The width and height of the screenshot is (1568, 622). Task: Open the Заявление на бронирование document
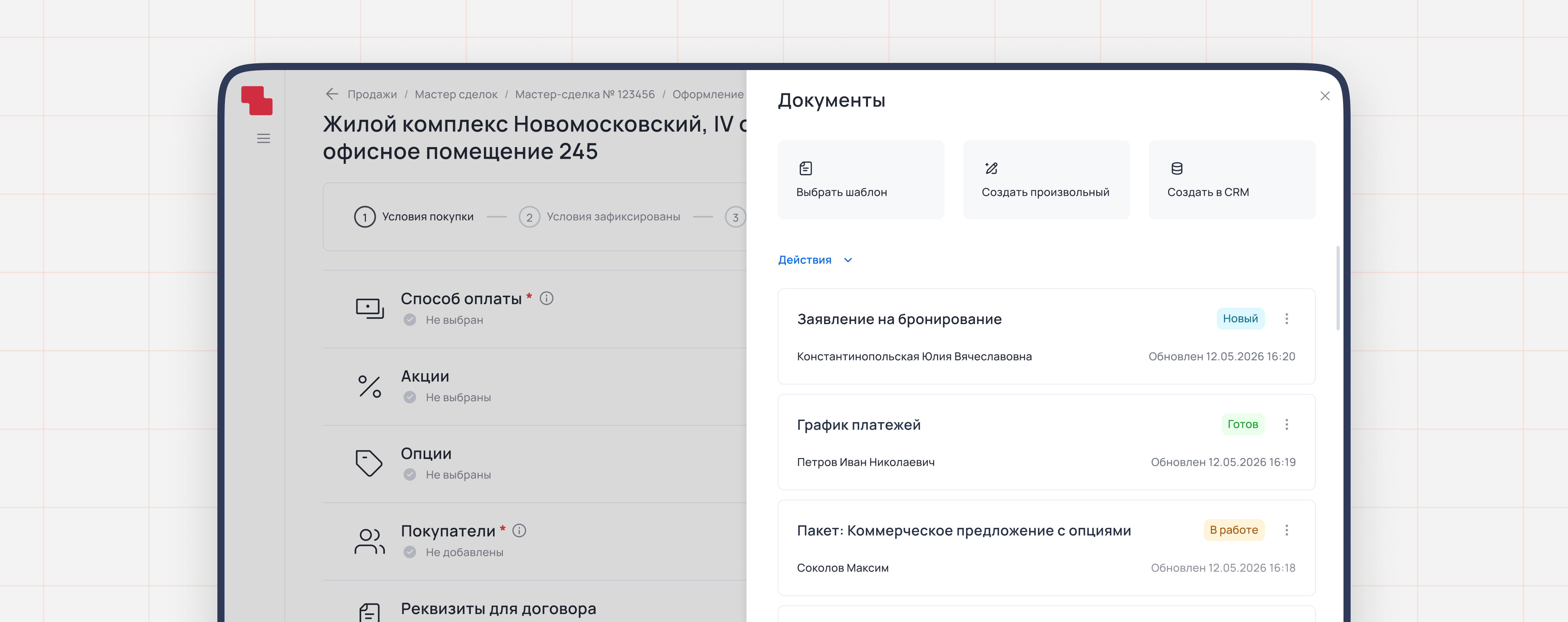1047,336
